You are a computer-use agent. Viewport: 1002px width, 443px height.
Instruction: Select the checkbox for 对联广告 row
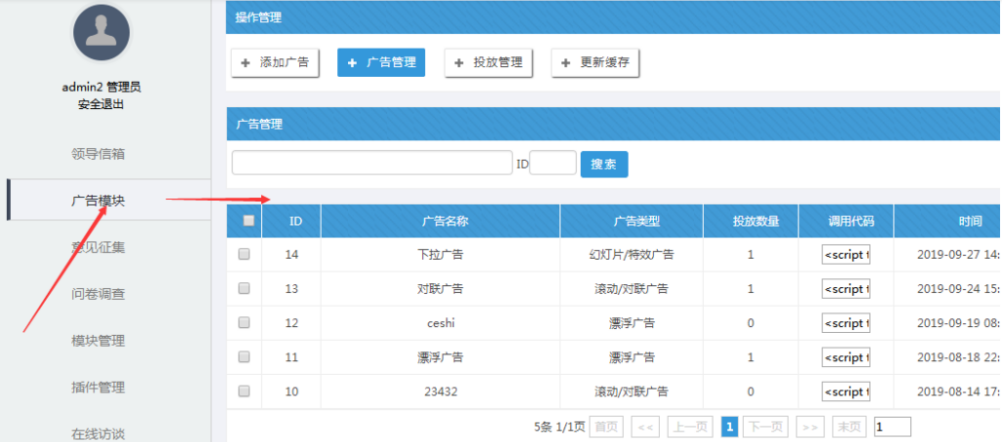[244, 289]
